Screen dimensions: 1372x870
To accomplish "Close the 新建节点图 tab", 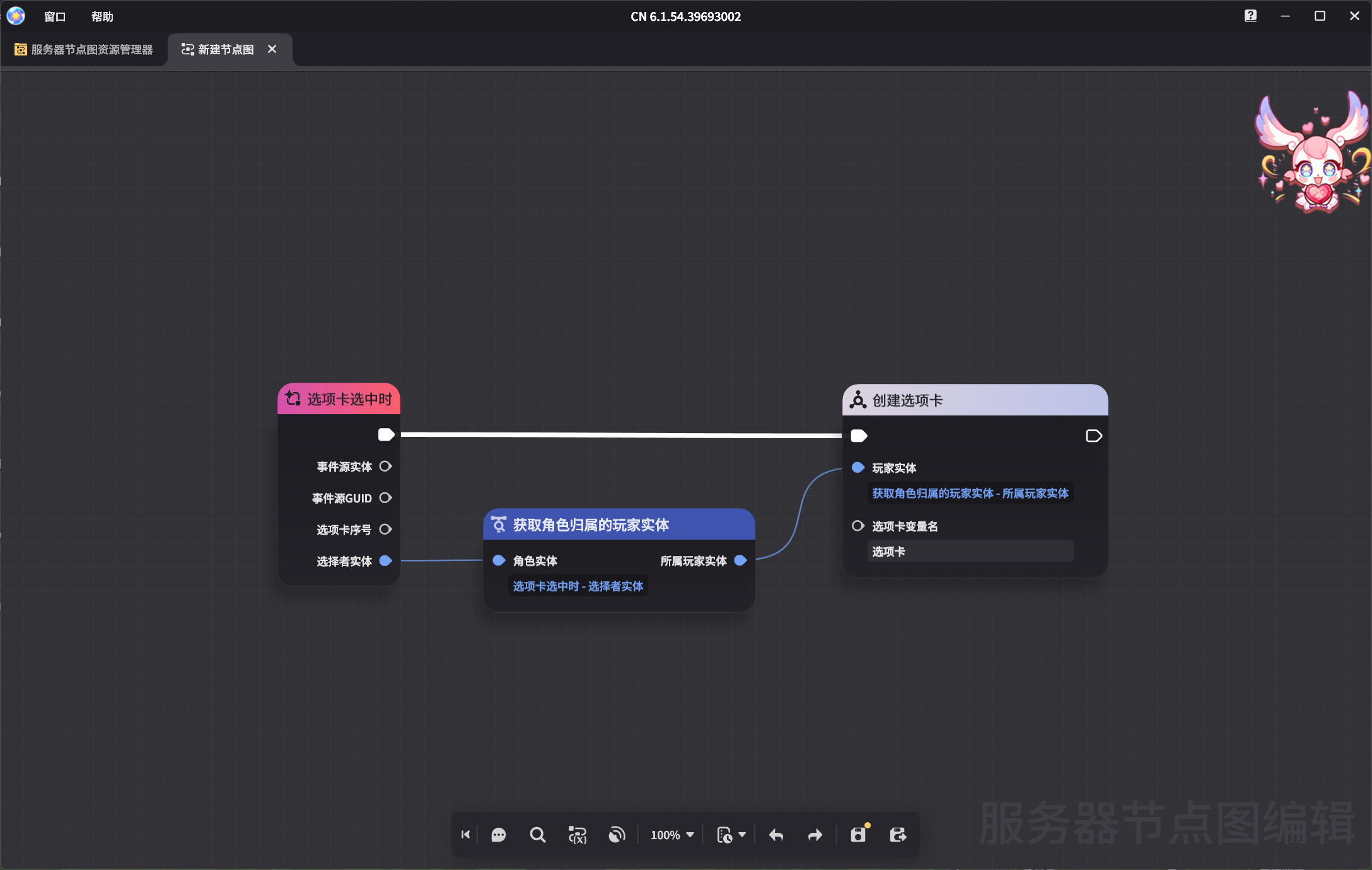I will (x=272, y=49).
